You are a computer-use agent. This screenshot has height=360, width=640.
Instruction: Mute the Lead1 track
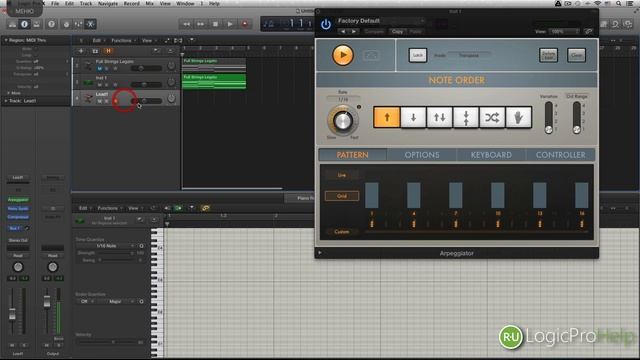tap(99, 101)
